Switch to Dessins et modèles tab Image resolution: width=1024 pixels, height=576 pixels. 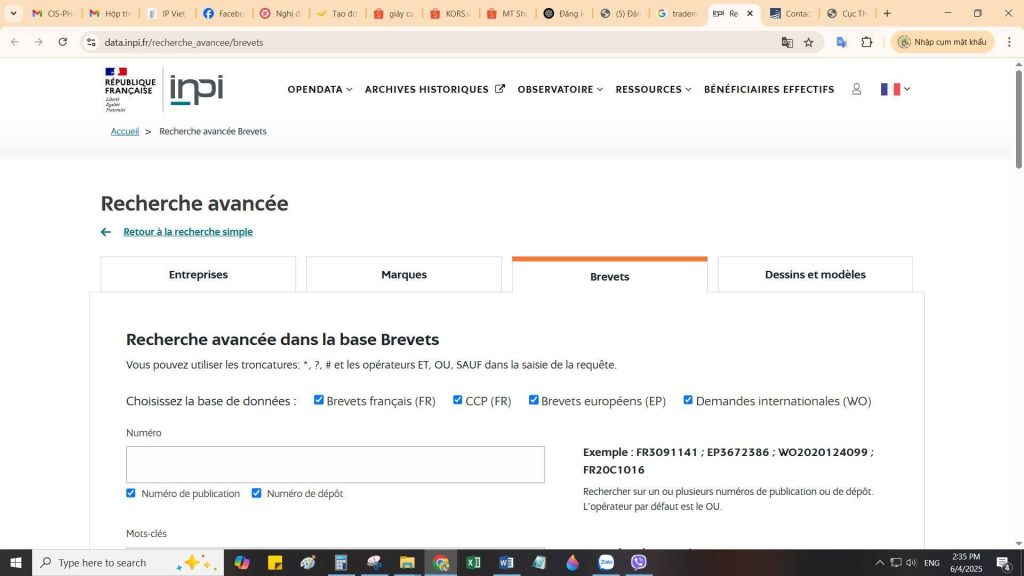[x=815, y=274]
